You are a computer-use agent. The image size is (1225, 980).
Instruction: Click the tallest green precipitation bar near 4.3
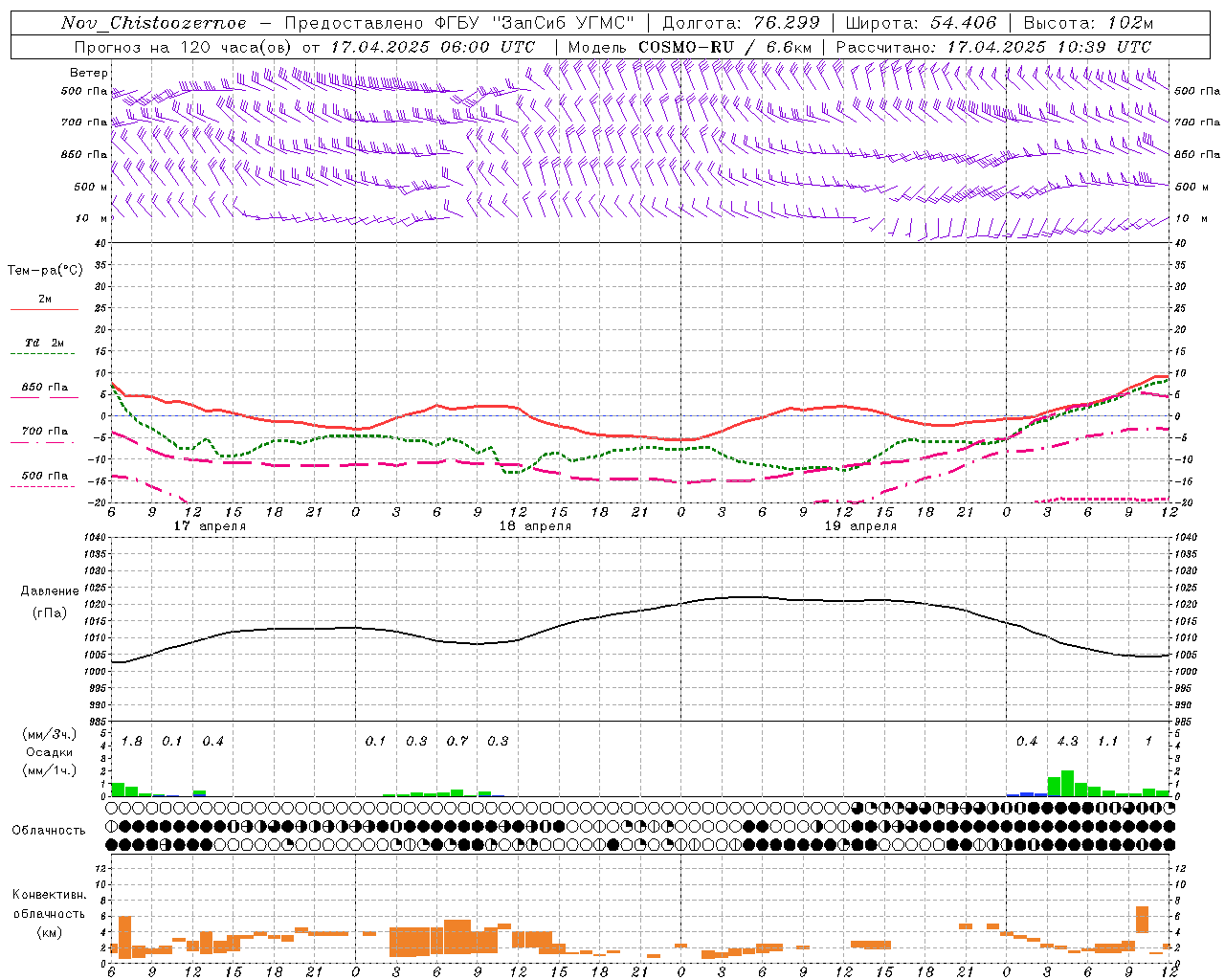pos(1067,783)
